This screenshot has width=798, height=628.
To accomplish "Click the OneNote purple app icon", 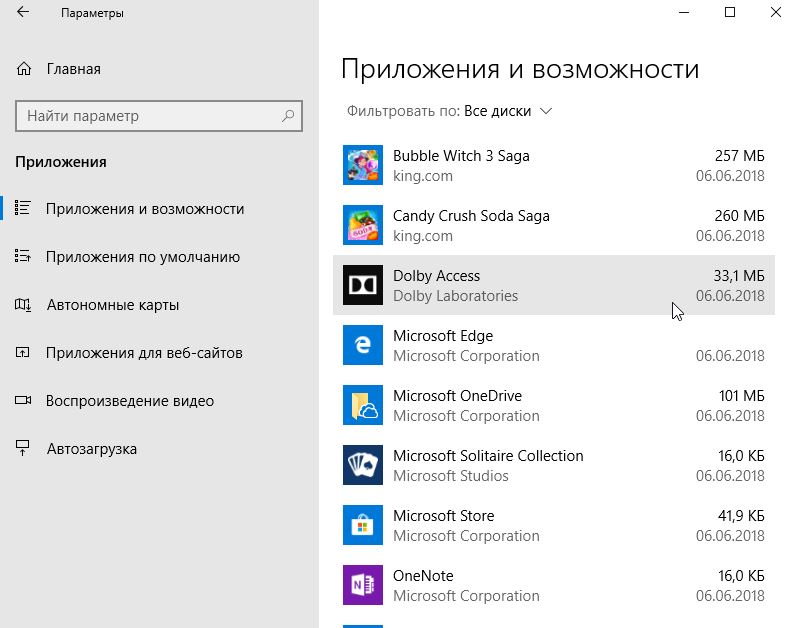I will pos(363,585).
